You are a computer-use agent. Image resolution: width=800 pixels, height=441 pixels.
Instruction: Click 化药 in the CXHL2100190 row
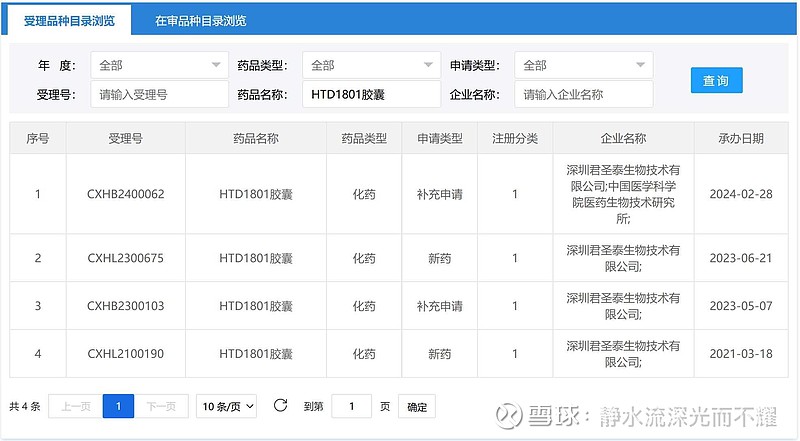click(x=364, y=354)
